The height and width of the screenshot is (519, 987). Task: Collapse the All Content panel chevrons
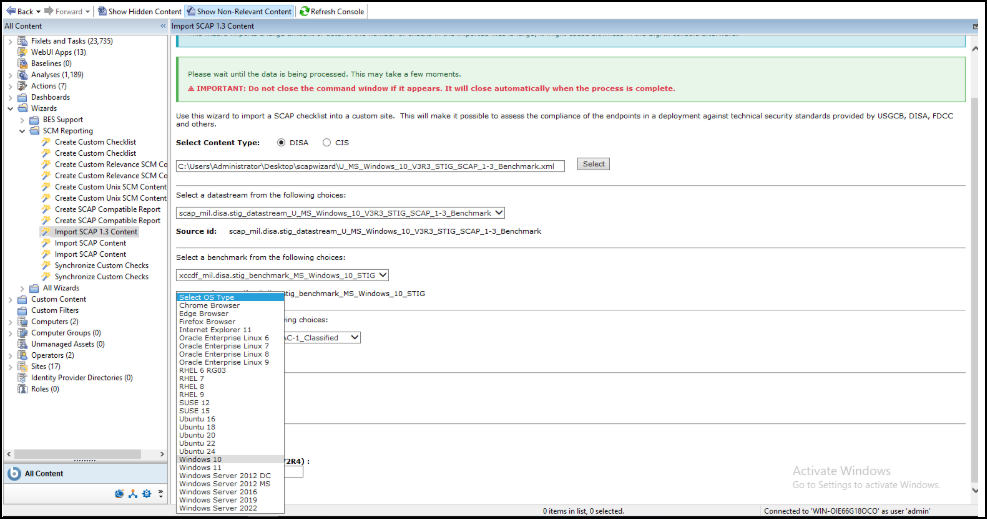click(163, 26)
